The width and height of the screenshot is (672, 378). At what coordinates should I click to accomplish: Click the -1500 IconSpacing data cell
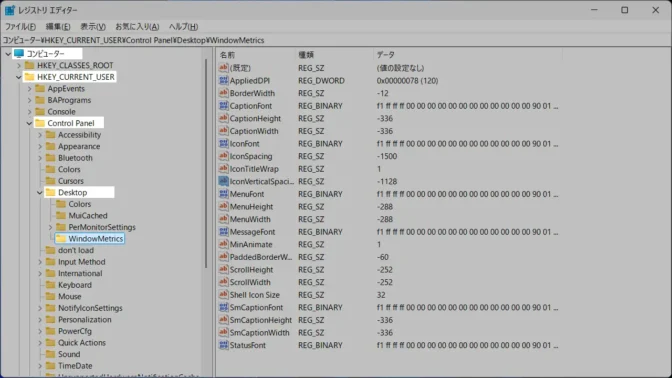387,156
